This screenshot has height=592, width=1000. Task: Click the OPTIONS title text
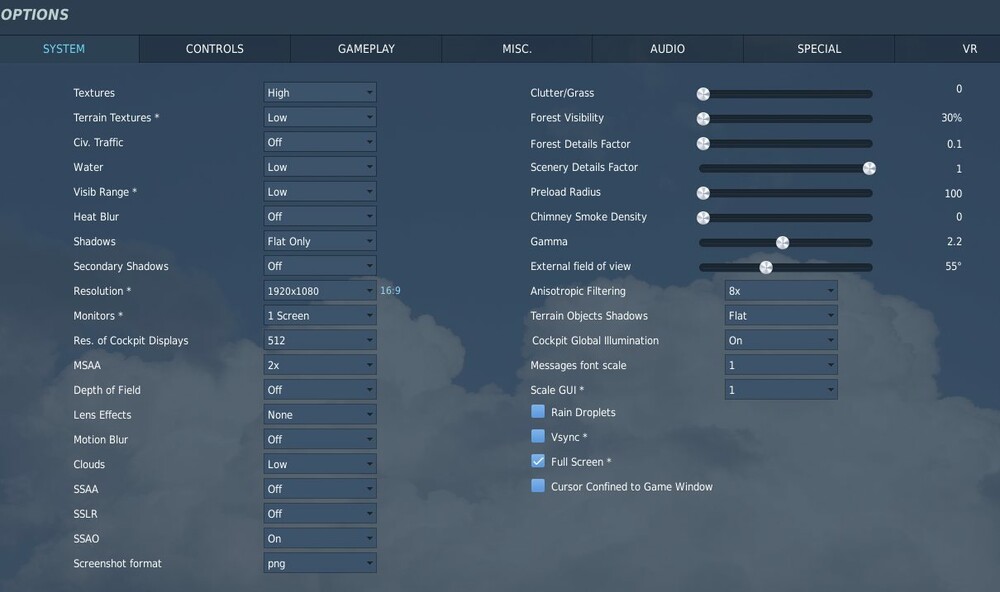tap(34, 15)
